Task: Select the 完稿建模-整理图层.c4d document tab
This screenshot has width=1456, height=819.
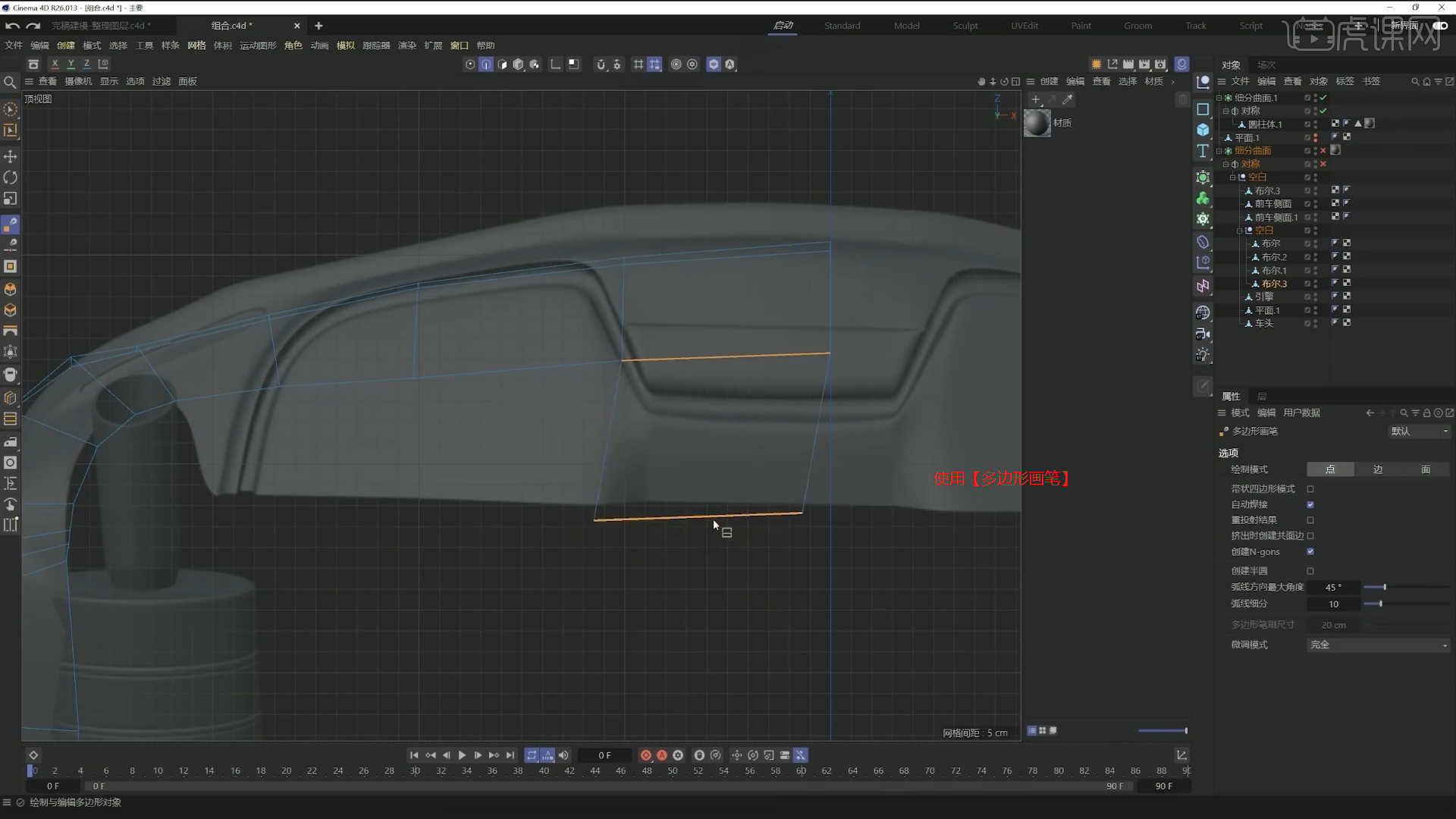Action: tap(101, 26)
